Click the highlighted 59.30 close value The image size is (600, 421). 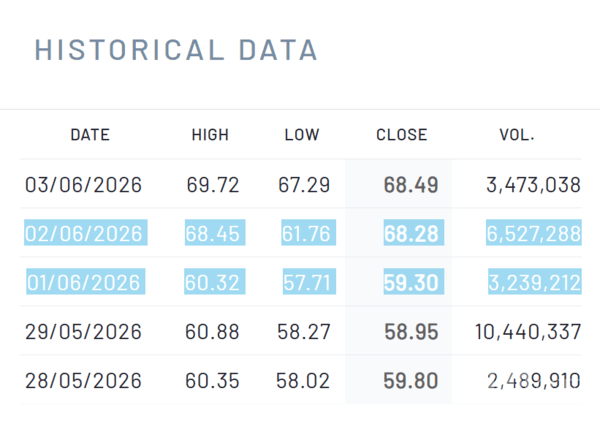(413, 282)
